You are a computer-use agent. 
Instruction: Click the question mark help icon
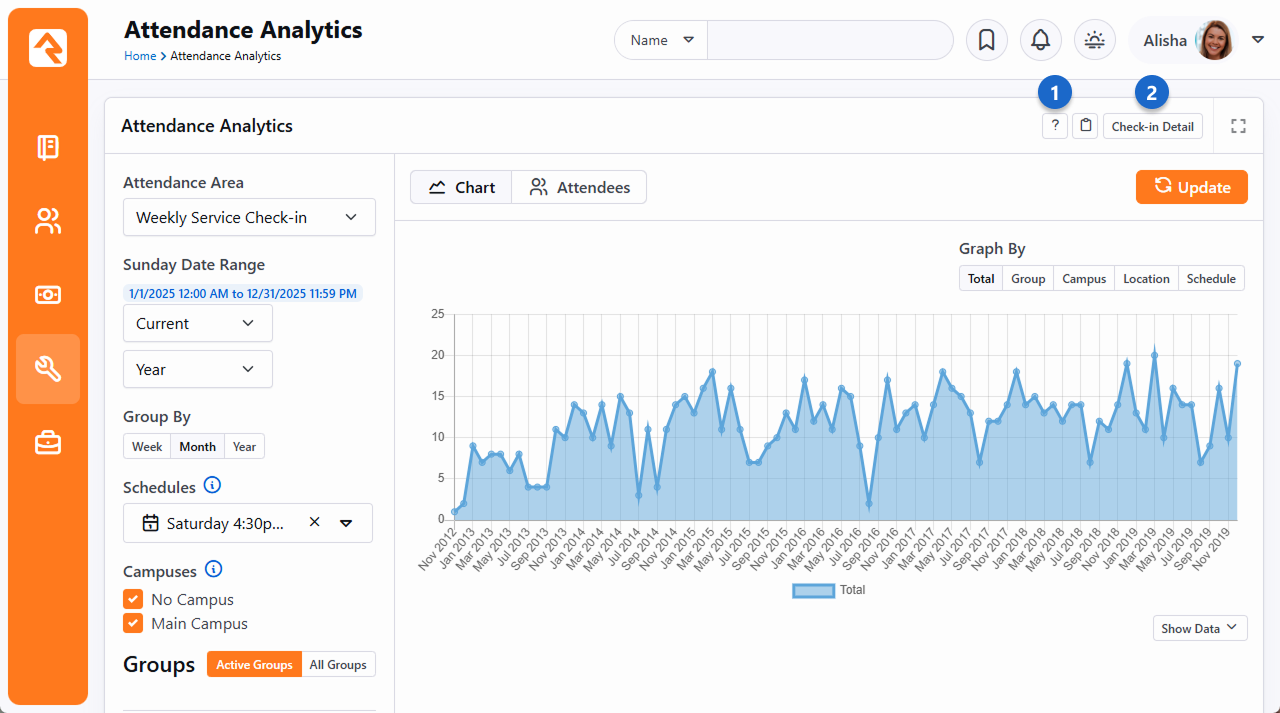click(1054, 127)
